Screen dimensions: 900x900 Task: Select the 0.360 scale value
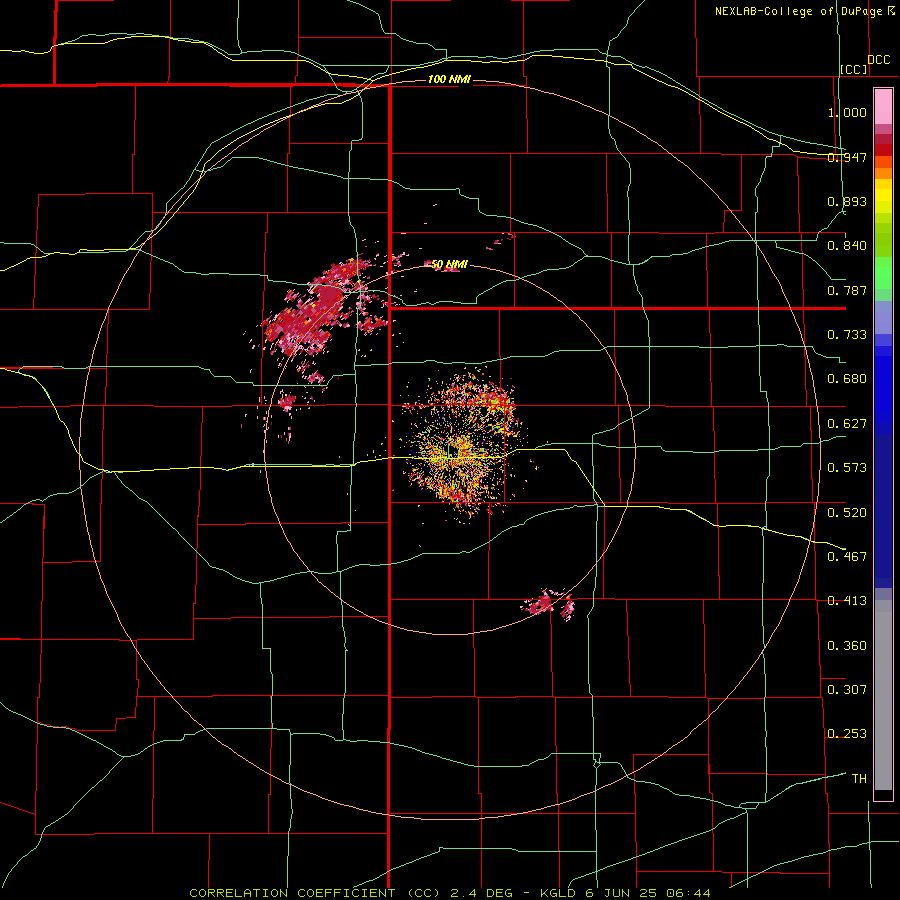tap(847, 645)
